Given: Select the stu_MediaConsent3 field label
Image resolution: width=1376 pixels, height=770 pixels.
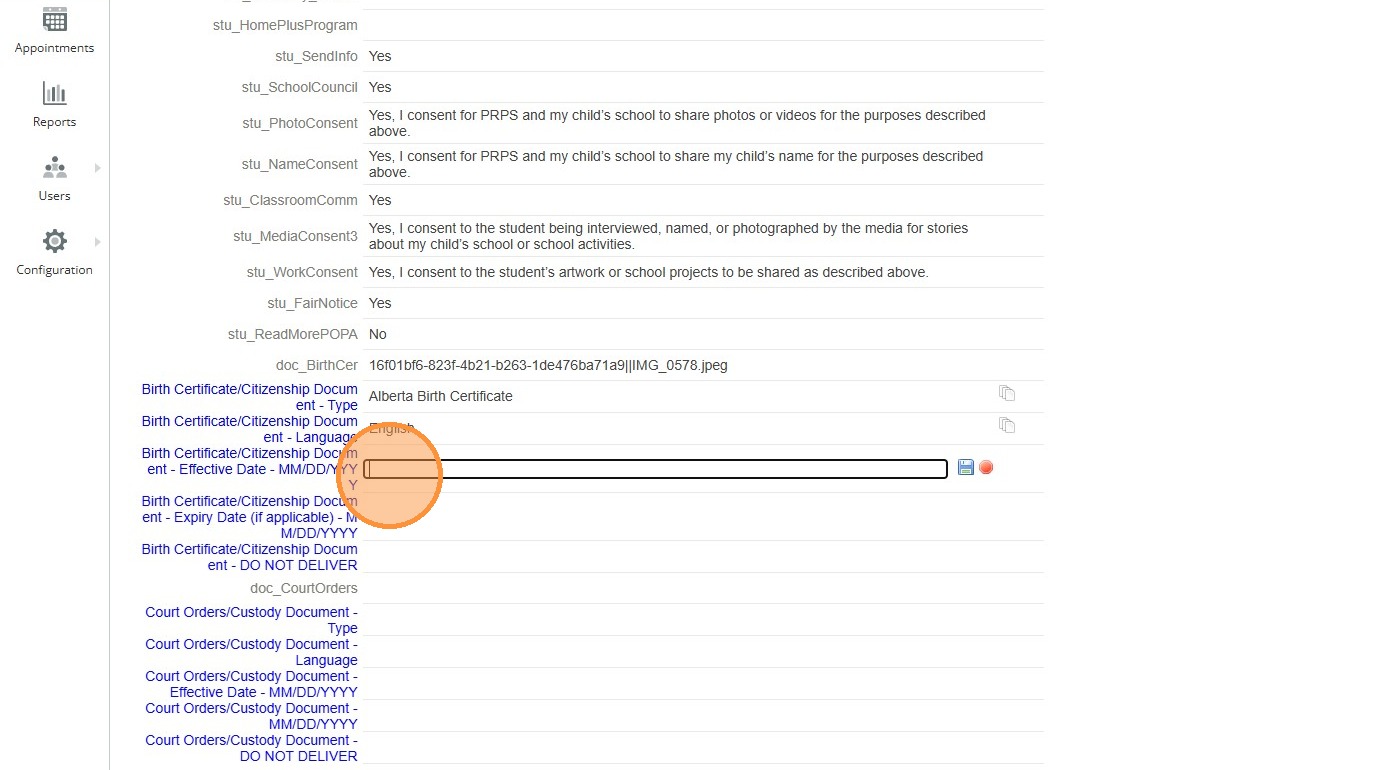Looking at the screenshot, I should tap(295, 236).
